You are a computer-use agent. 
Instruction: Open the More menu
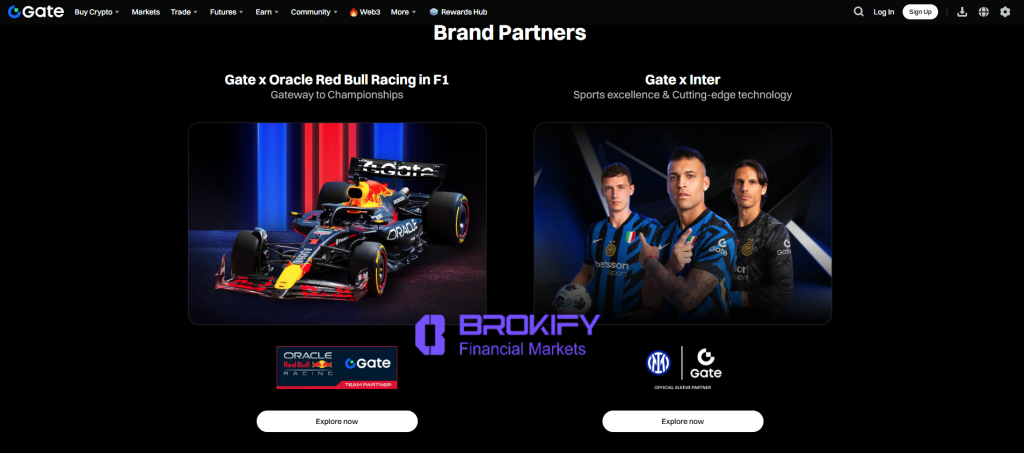[x=403, y=12]
